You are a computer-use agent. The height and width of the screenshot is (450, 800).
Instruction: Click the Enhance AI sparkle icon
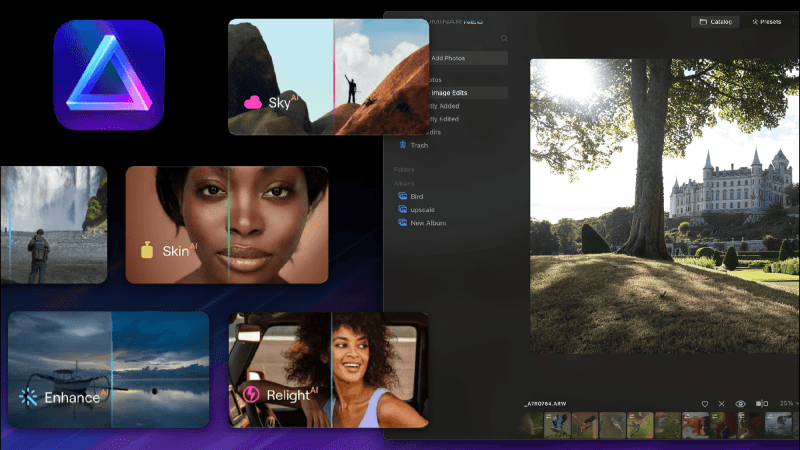pos(28,397)
